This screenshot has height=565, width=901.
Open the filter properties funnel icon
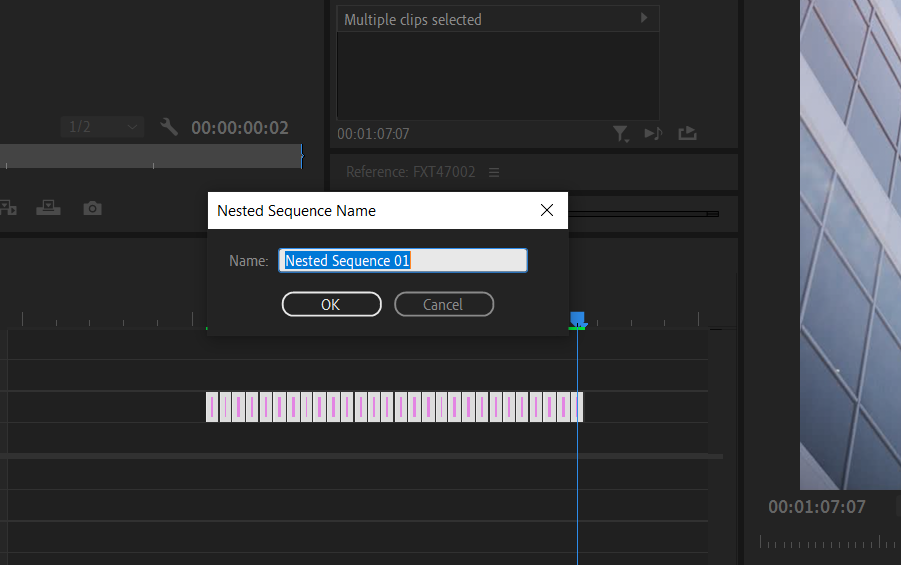tap(621, 134)
